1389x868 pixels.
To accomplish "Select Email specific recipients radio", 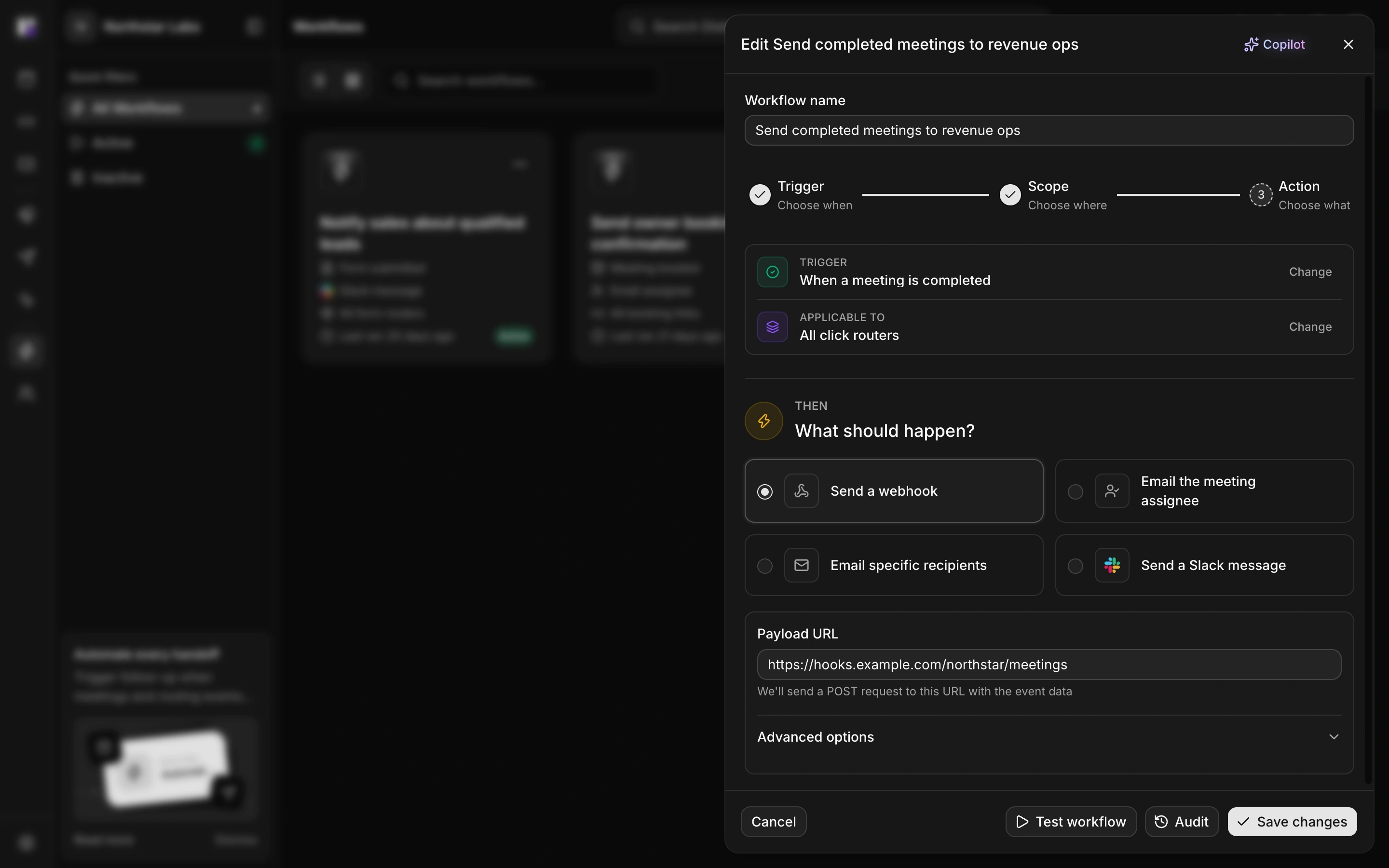I will coord(764,566).
